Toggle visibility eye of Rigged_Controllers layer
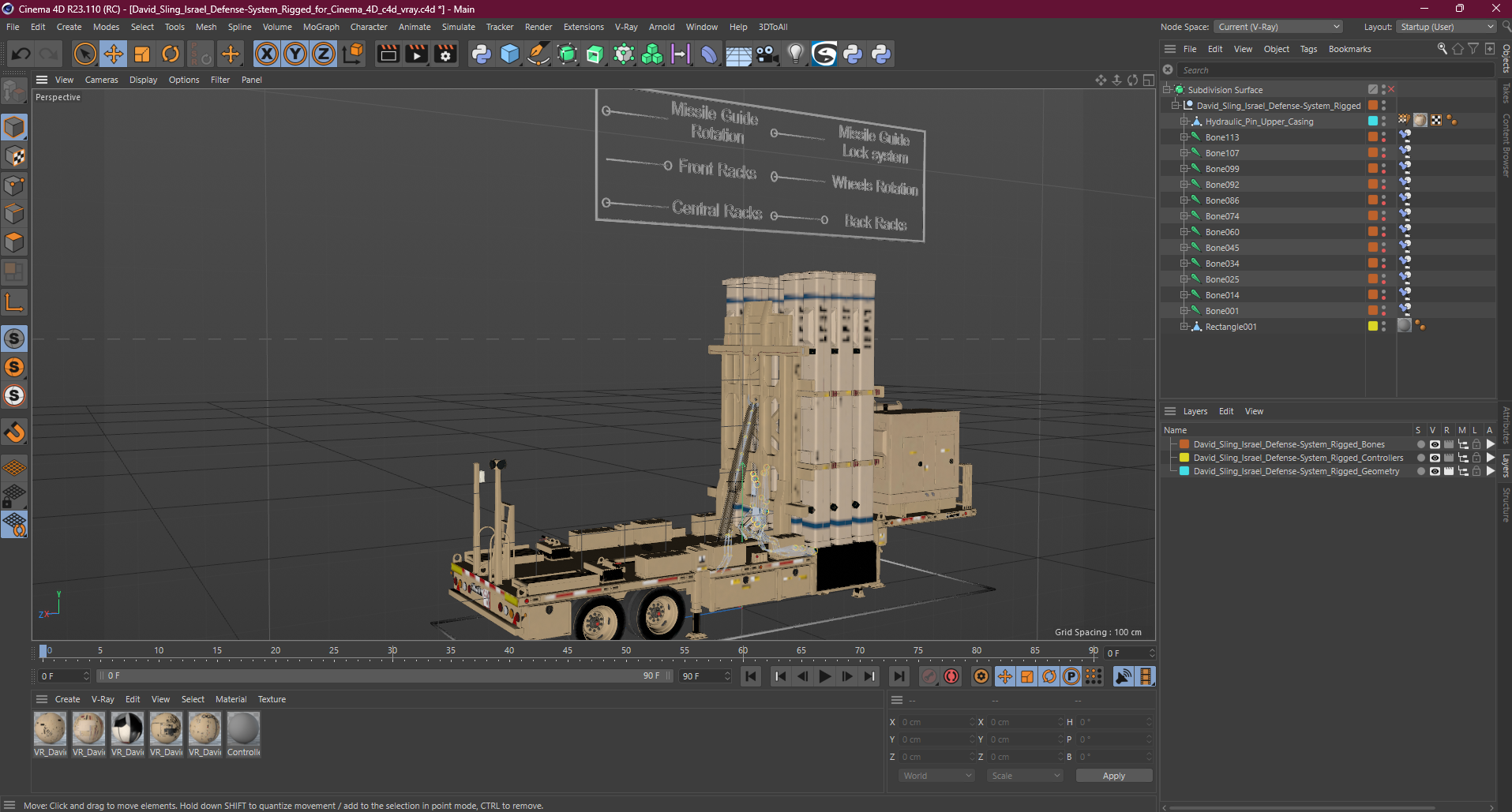 1435,458
